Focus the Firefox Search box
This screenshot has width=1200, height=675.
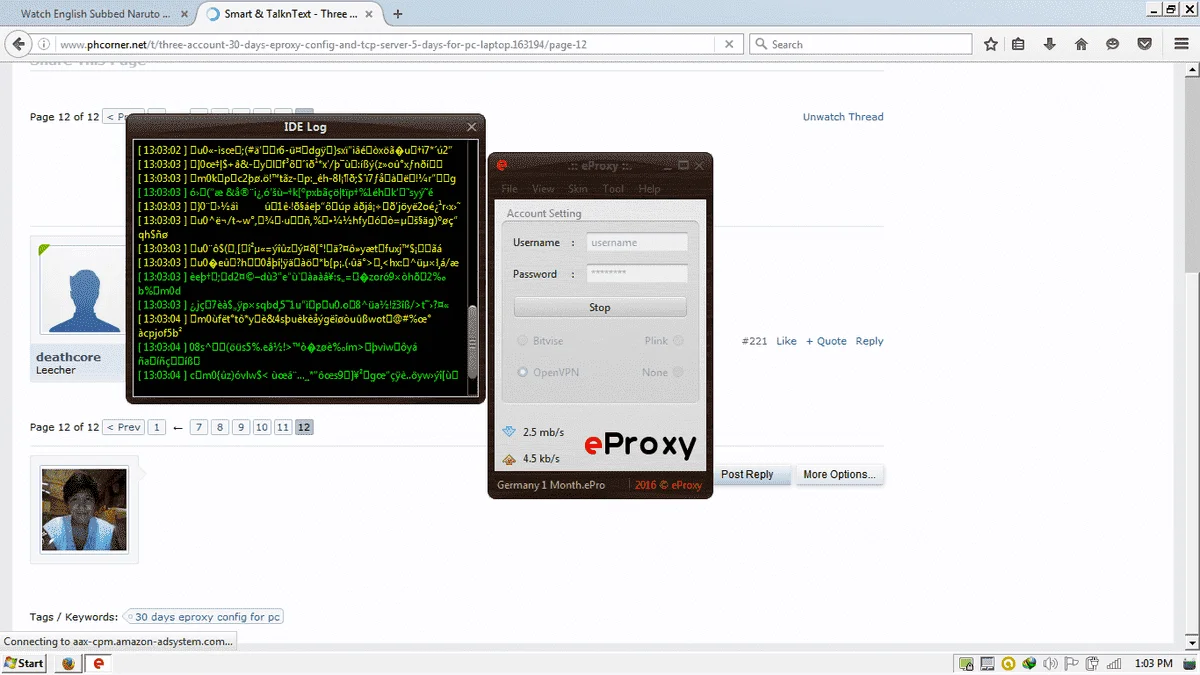[x=861, y=44]
